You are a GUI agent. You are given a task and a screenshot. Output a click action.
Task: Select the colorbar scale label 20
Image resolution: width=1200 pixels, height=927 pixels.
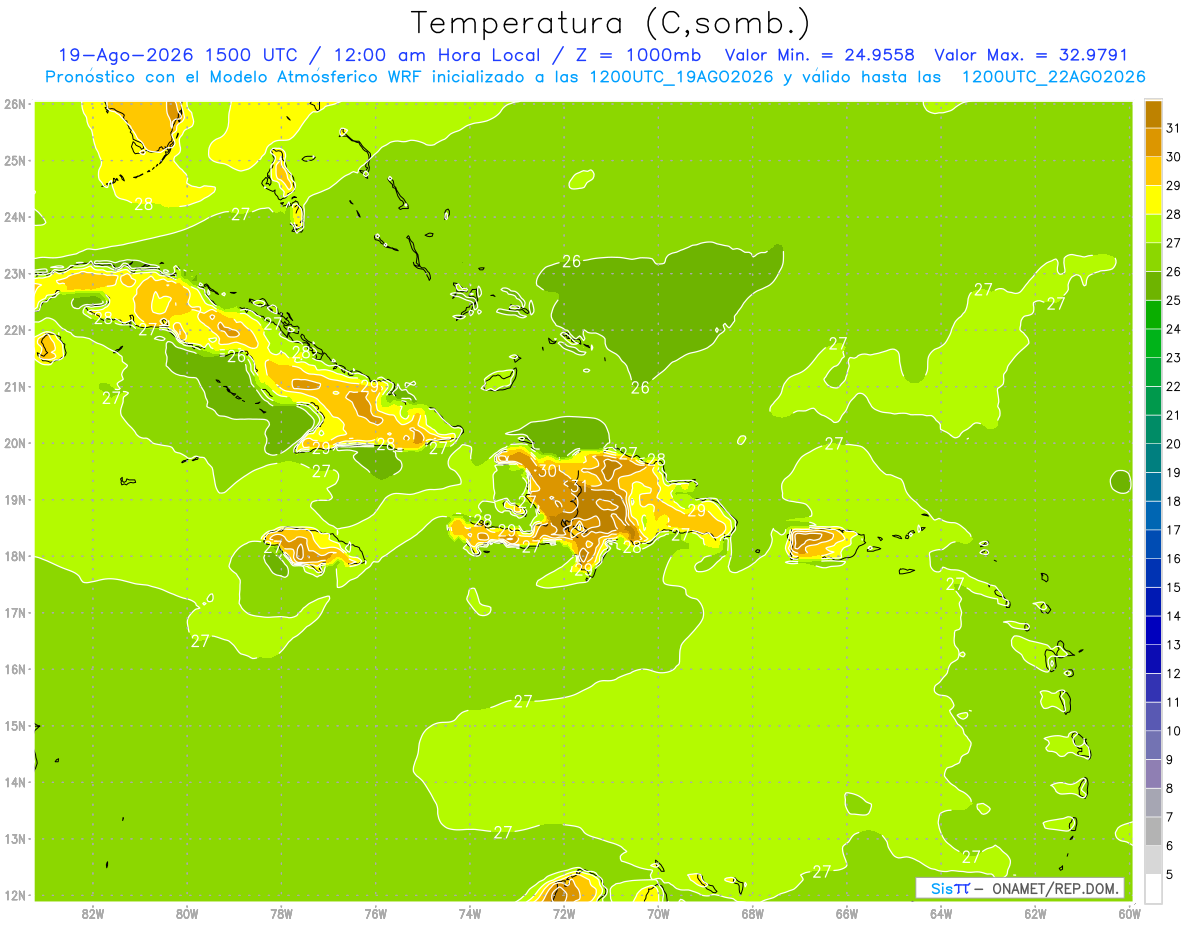(1173, 444)
